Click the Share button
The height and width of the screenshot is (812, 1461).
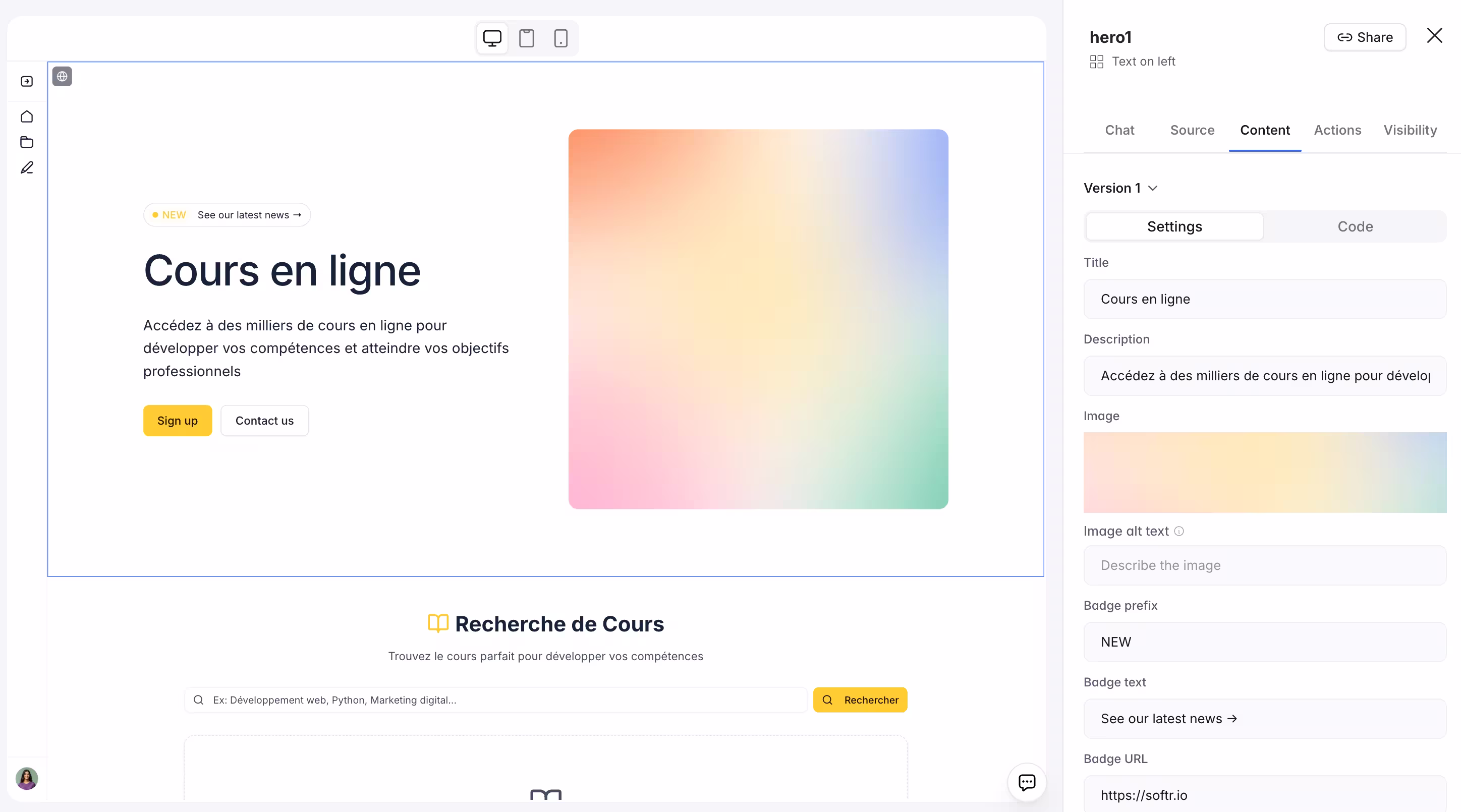[1365, 37]
